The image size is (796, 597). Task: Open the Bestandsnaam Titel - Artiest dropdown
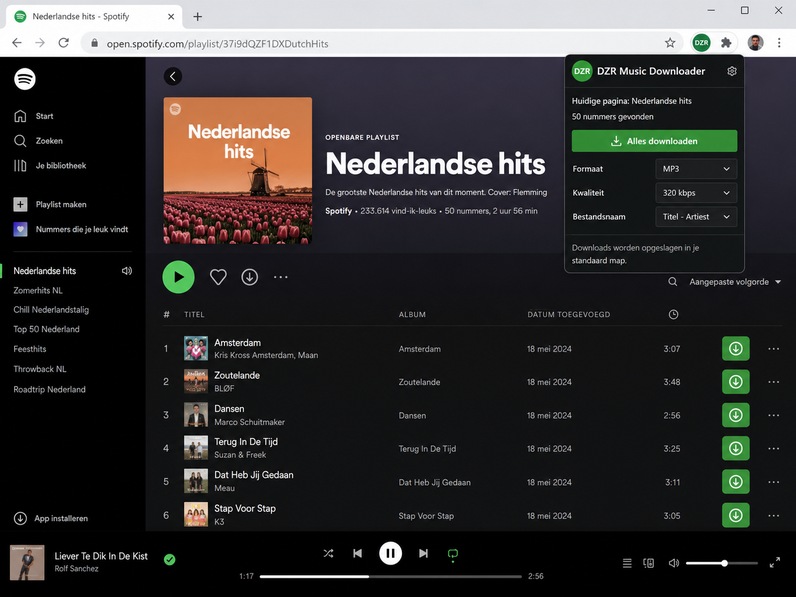696,217
